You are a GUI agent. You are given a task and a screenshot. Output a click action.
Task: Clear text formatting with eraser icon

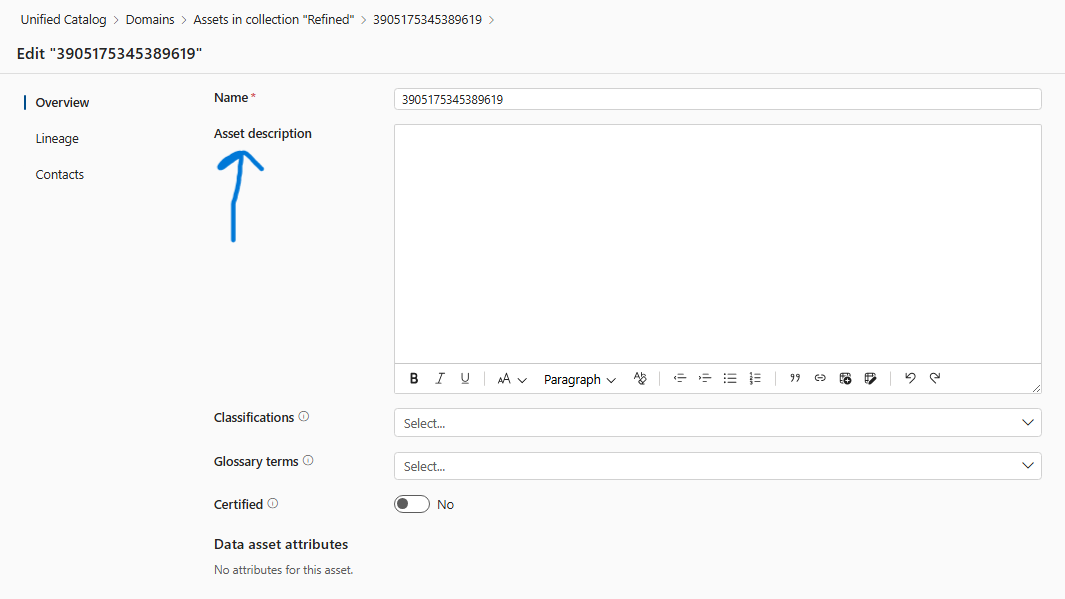click(x=640, y=379)
